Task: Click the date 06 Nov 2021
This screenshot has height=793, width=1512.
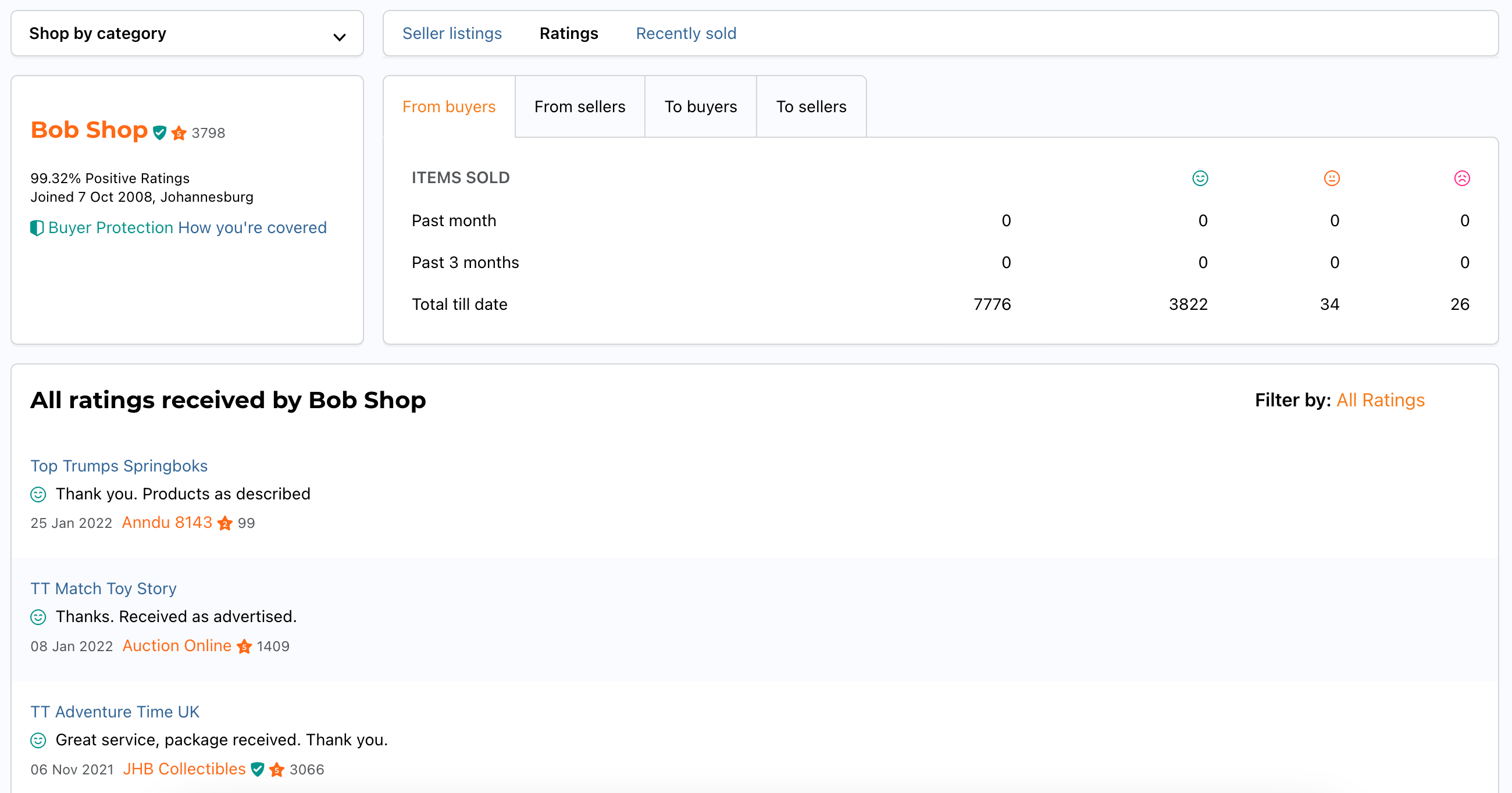Action: point(72,770)
